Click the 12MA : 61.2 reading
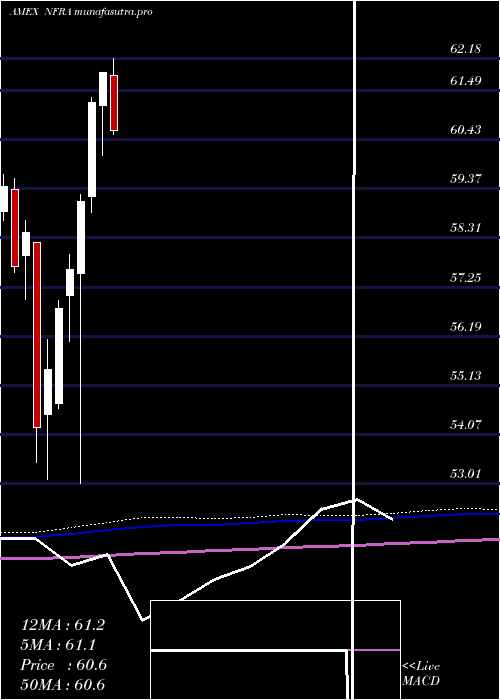500x700 pixels. tap(63, 625)
